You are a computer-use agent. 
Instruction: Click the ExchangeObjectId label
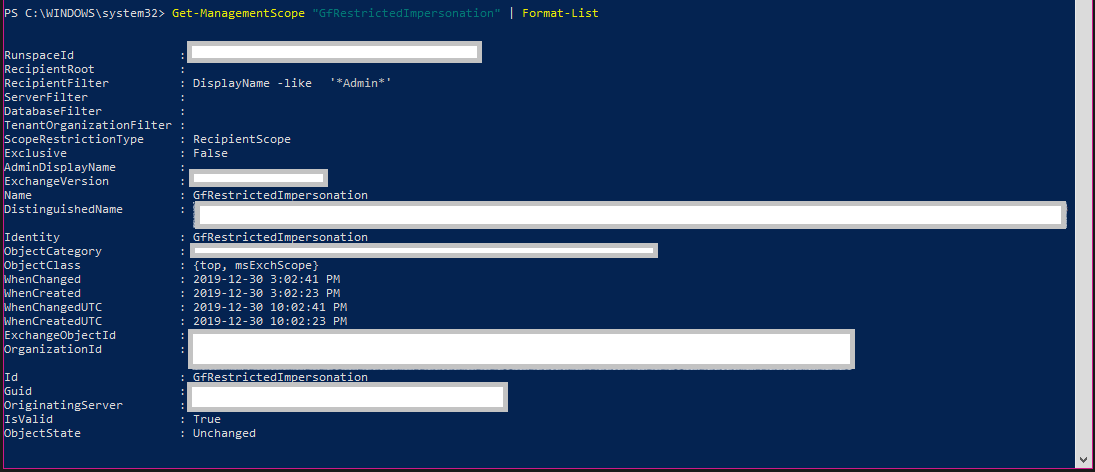click(x=60, y=334)
